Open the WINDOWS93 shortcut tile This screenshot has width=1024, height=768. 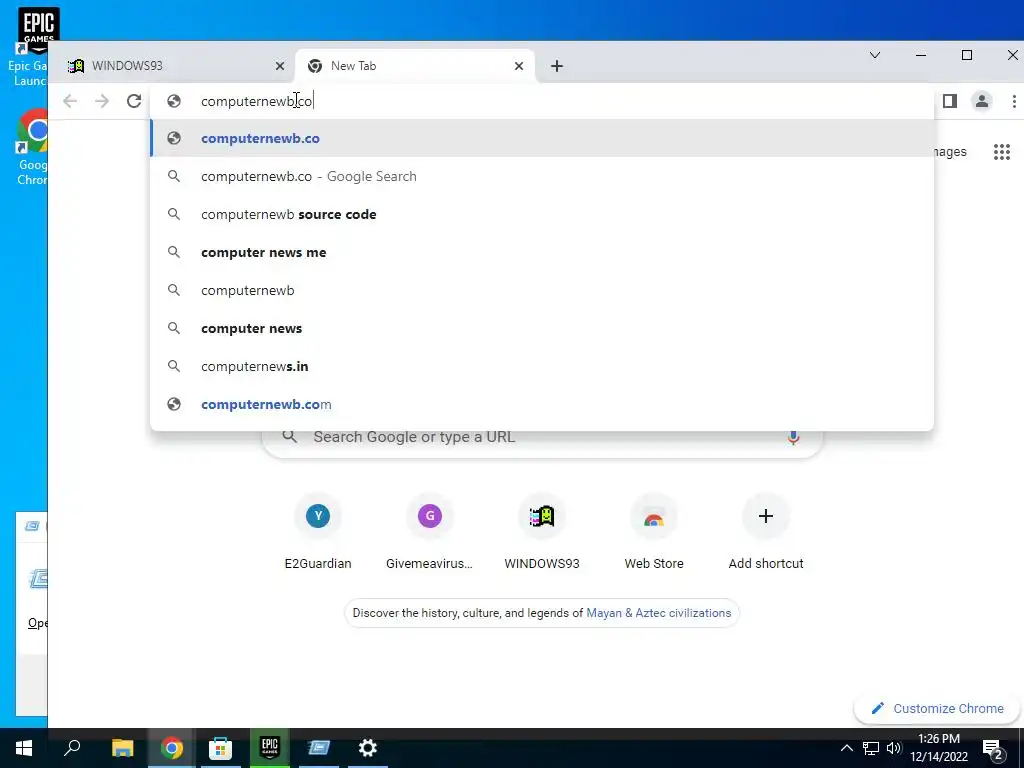tap(542, 533)
